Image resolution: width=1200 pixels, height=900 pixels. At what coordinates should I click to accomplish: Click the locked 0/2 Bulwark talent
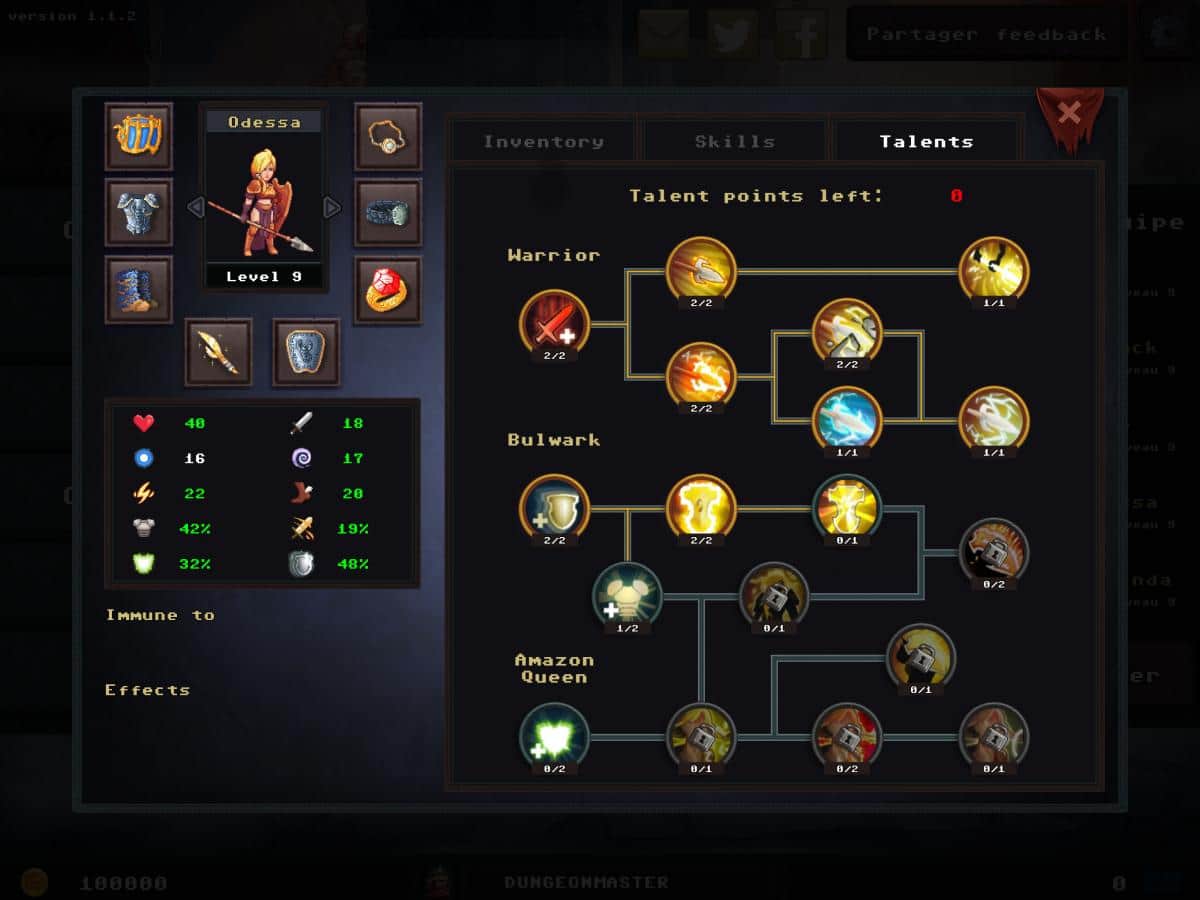(x=994, y=551)
